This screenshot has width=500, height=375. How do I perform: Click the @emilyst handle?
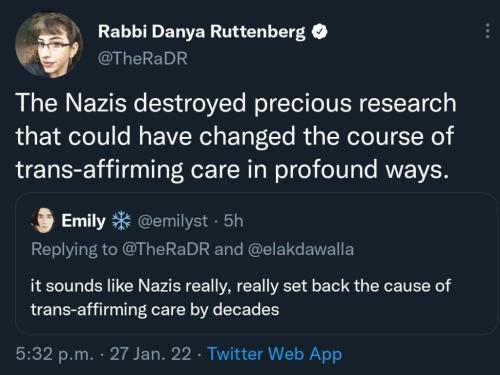[x=173, y=221]
